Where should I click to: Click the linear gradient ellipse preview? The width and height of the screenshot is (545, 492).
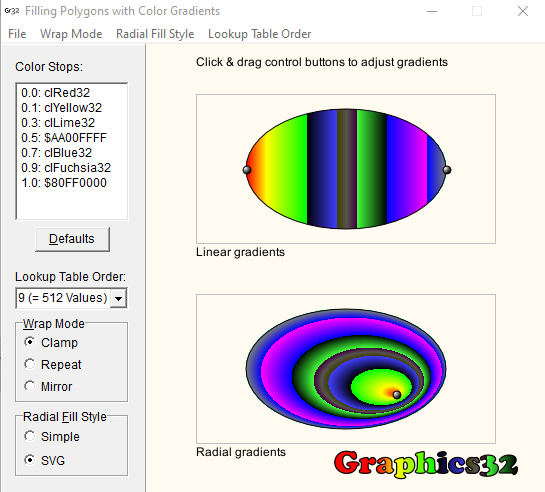point(346,169)
